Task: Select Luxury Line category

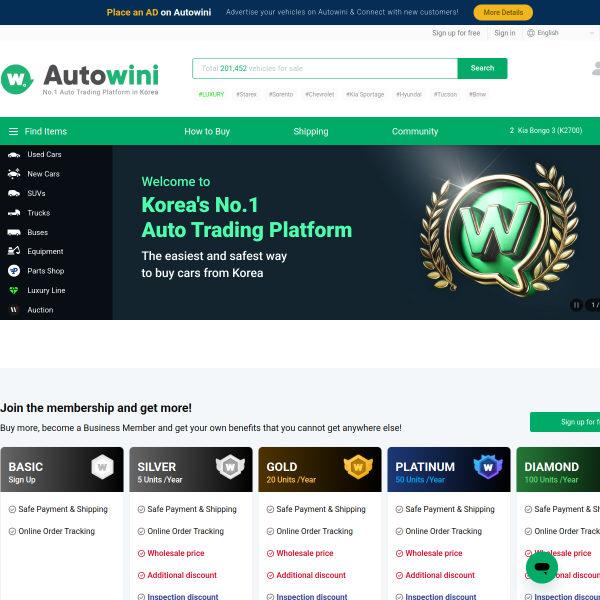Action: [x=46, y=290]
